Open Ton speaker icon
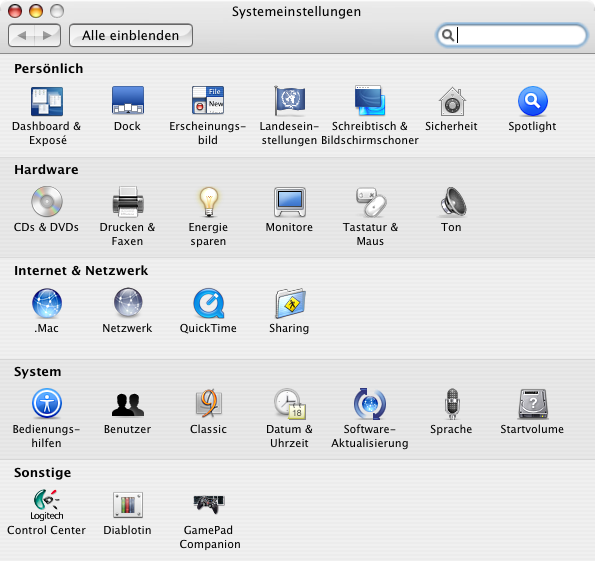 [453, 201]
